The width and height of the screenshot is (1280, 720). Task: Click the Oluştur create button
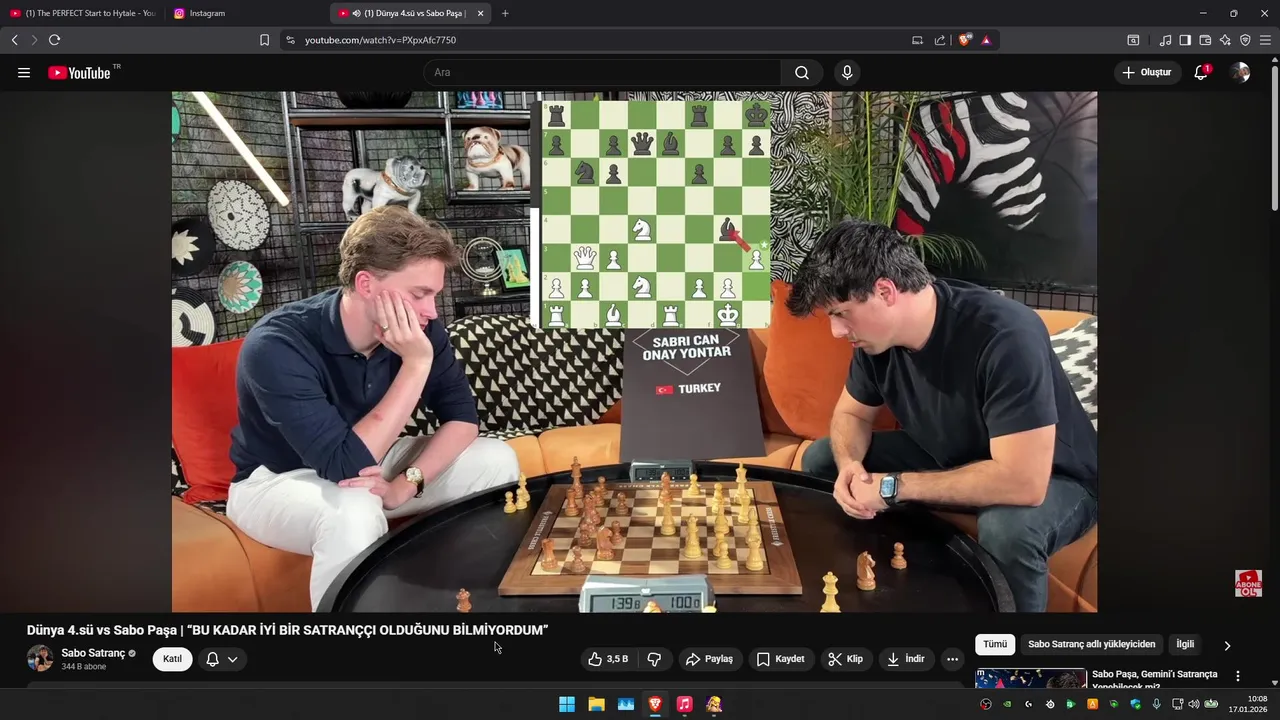pos(1146,73)
